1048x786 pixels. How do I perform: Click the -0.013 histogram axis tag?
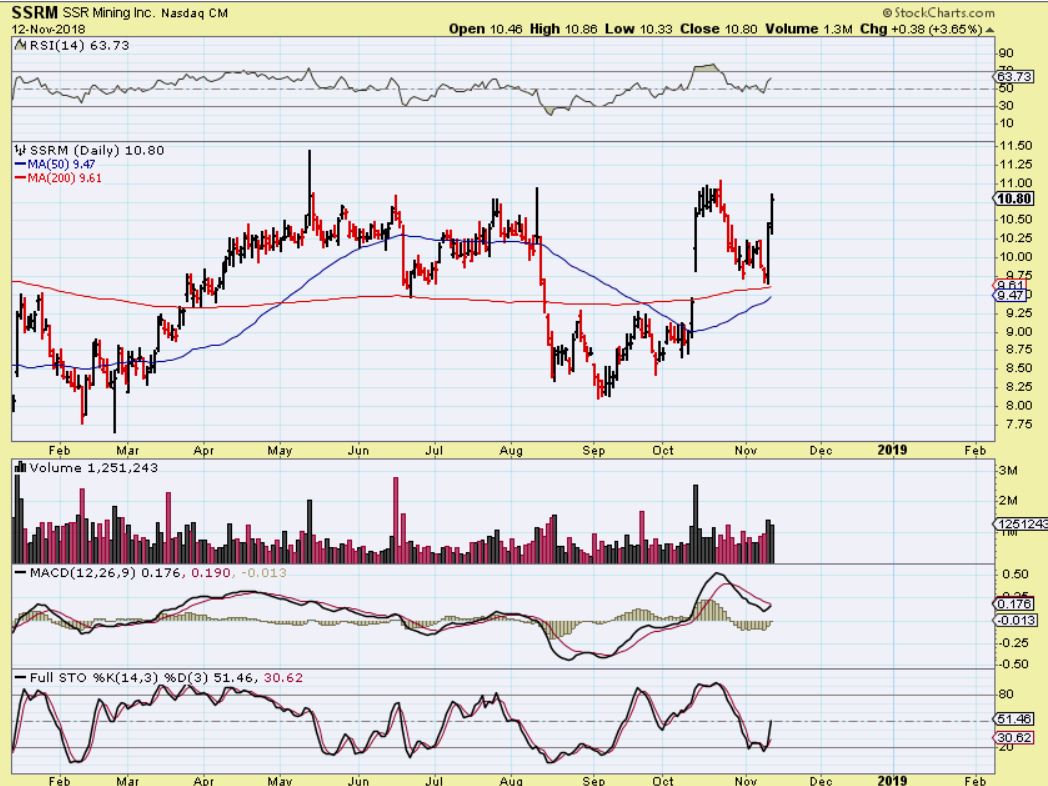click(1016, 620)
